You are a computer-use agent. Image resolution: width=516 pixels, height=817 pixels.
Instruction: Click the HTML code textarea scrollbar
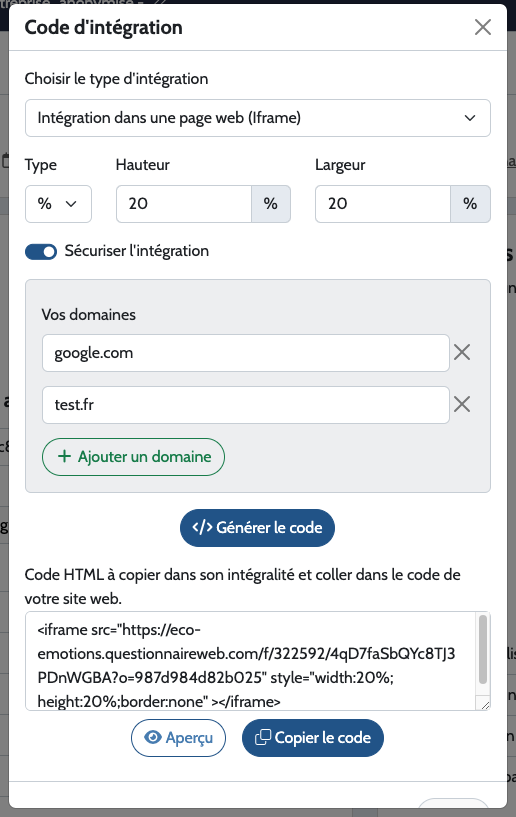(483, 649)
